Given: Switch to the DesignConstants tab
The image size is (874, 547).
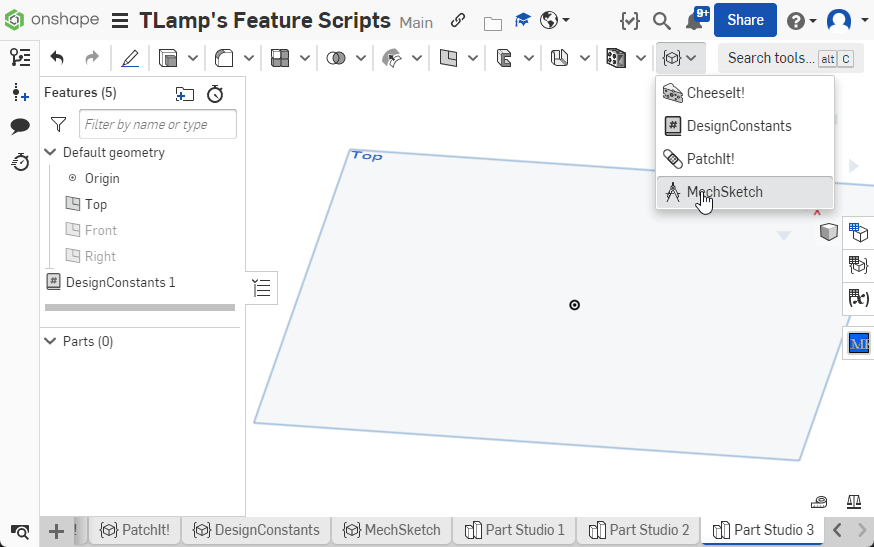Looking at the screenshot, I should 256,530.
